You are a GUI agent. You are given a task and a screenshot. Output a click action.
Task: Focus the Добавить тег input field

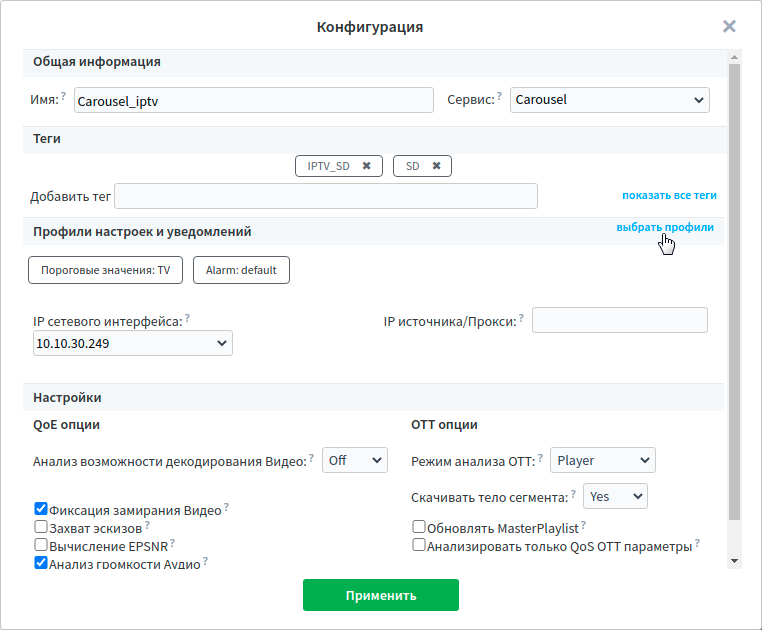[x=326, y=196]
